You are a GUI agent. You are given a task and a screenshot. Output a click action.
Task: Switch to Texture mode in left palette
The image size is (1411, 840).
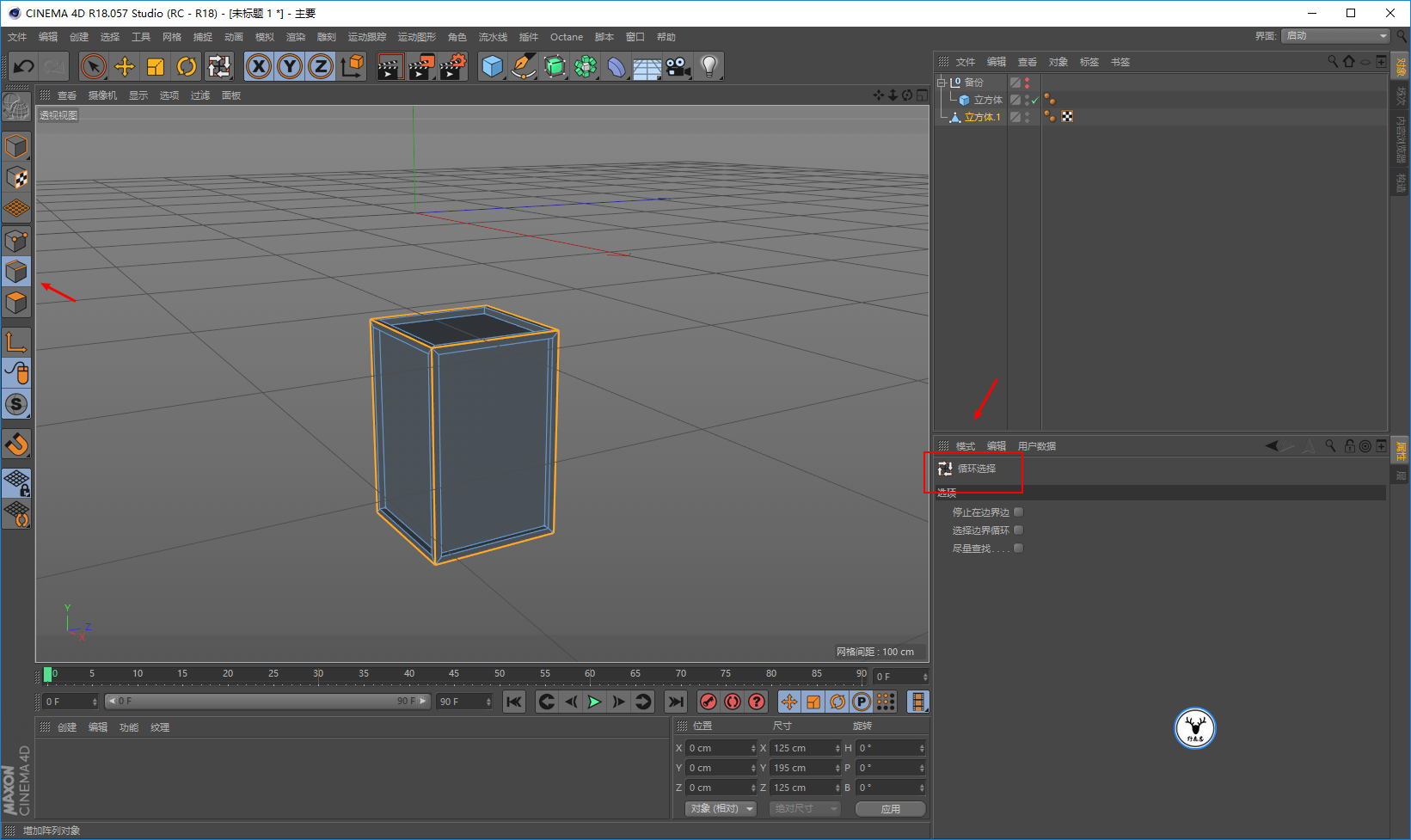(16, 178)
